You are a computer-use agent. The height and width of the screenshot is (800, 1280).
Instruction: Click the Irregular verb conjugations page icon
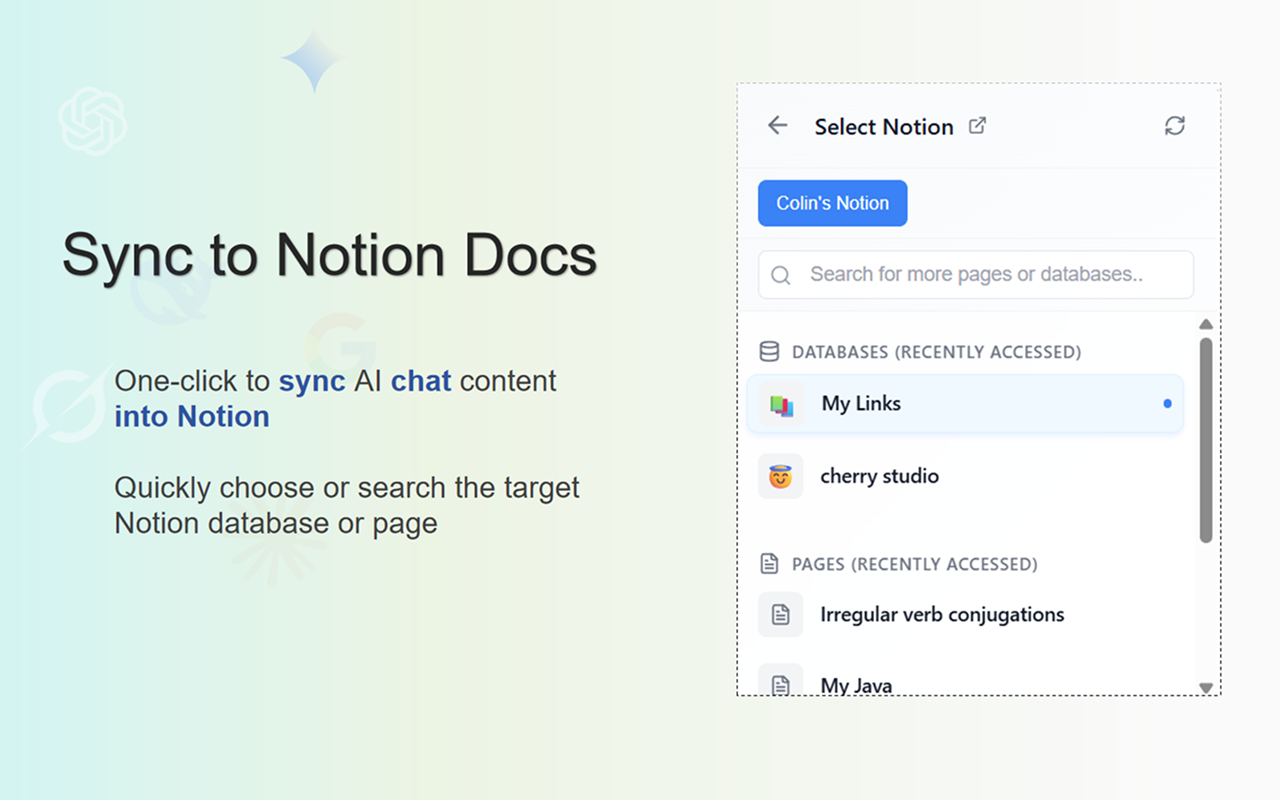pos(780,615)
